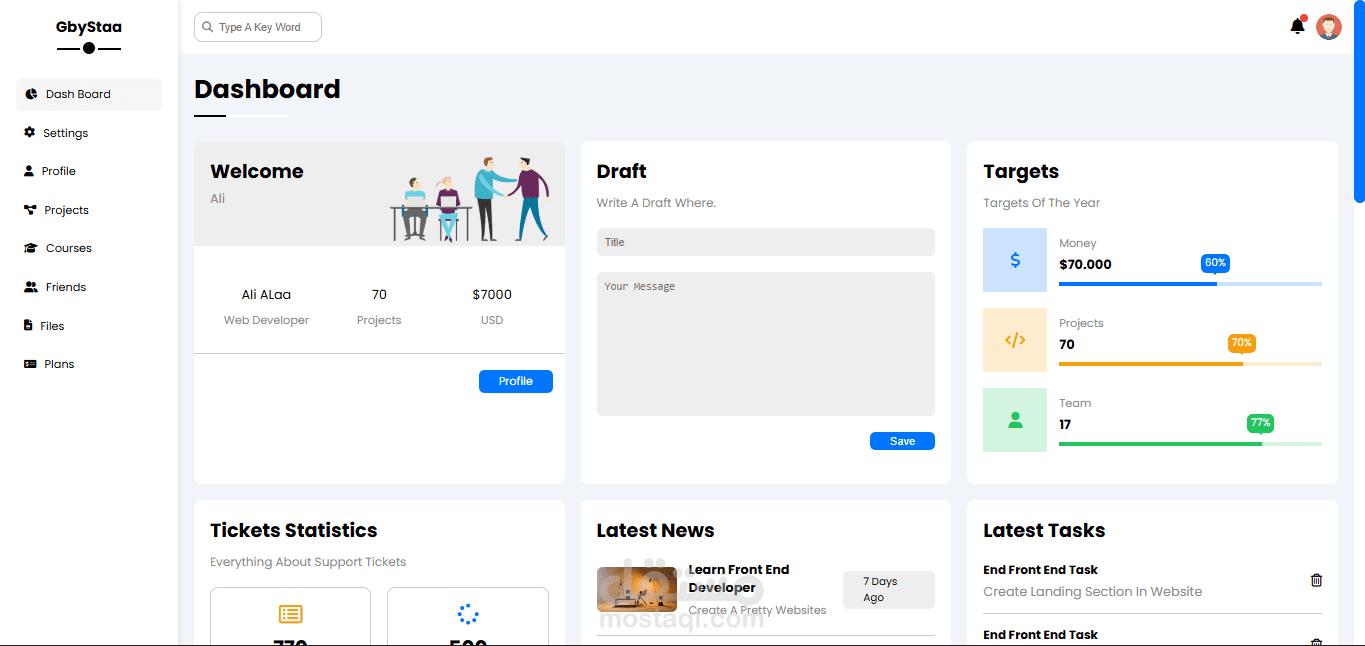Click the search Type A Key Word box

tap(257, 27)
